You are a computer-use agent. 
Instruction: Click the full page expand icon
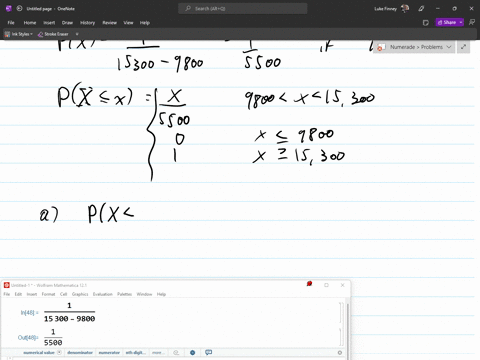pyautogui.click(x=464, y=47)
